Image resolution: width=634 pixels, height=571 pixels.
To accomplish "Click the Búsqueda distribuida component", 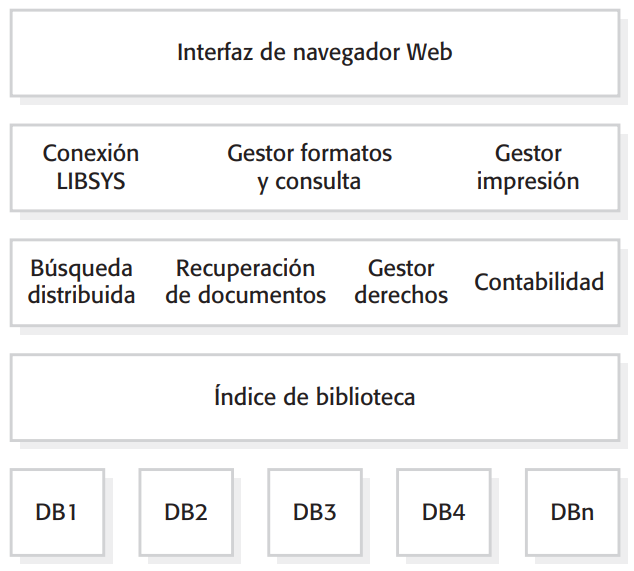I will tap(81, 282).
